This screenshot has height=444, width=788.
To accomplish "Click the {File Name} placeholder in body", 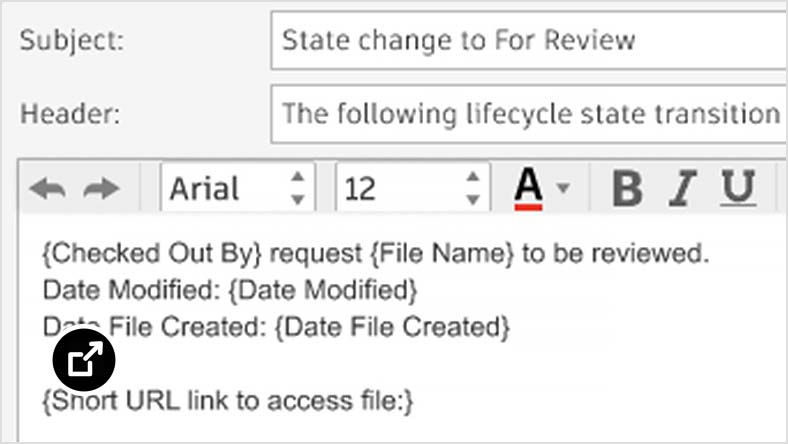I will pos(442,253).
